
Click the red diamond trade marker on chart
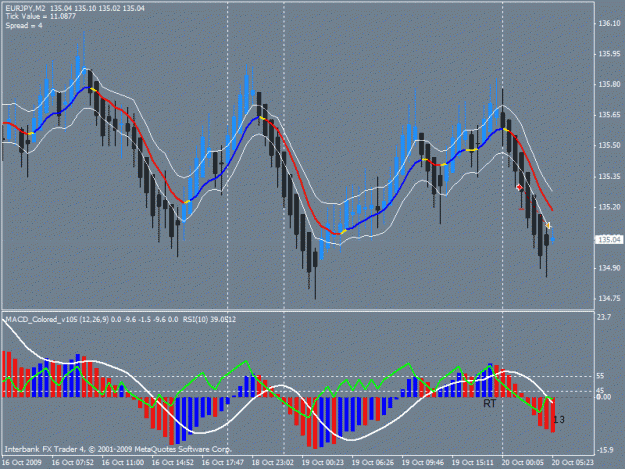(x=519, y=187)
